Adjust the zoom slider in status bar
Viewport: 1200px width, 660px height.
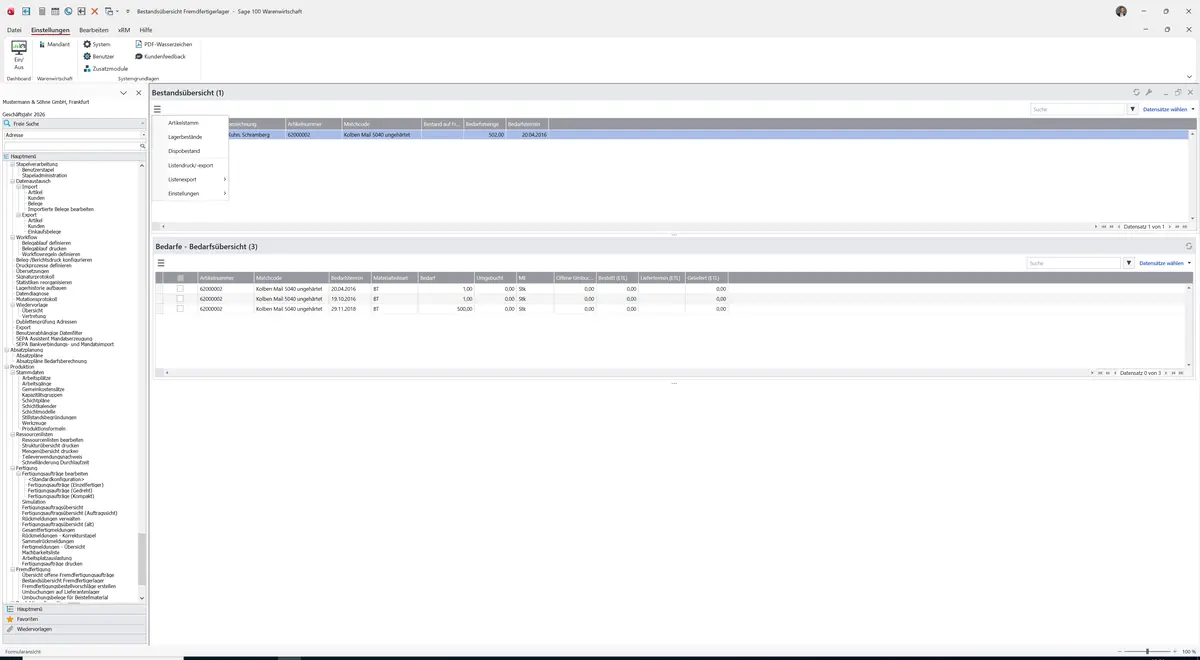1147,651
